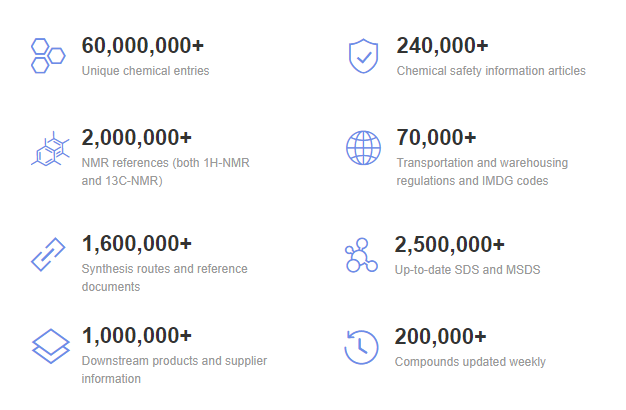The height and width of the screenshot is (410, 626).
Task: Click 'Unique chemical entries' text
Action: (x=146, y=71)
